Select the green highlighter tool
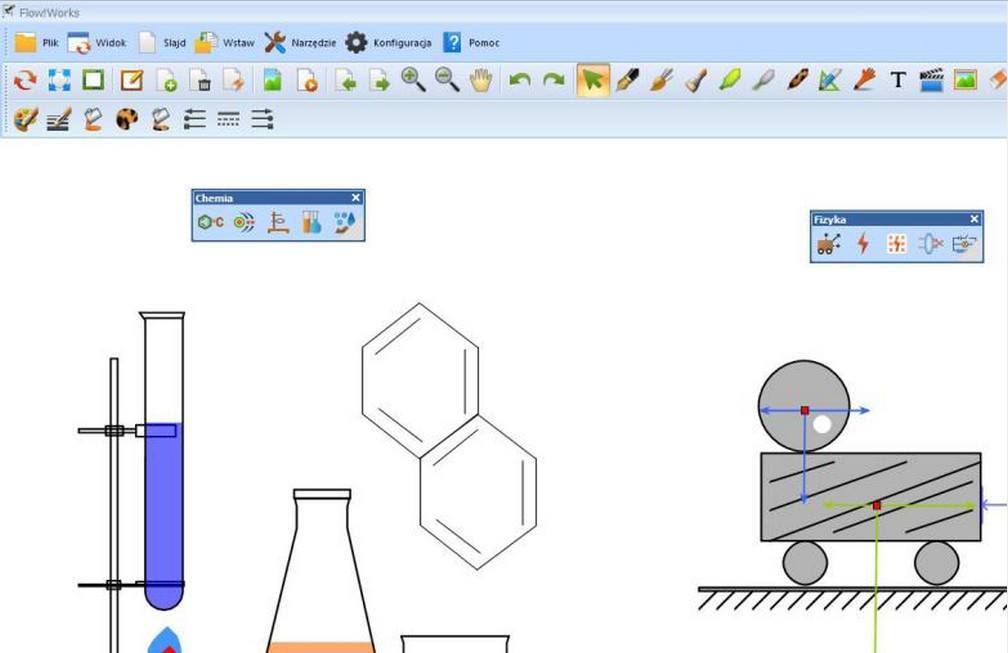Screen dimensions: 1008x653 pyautogui.click(x=730, y=80)
